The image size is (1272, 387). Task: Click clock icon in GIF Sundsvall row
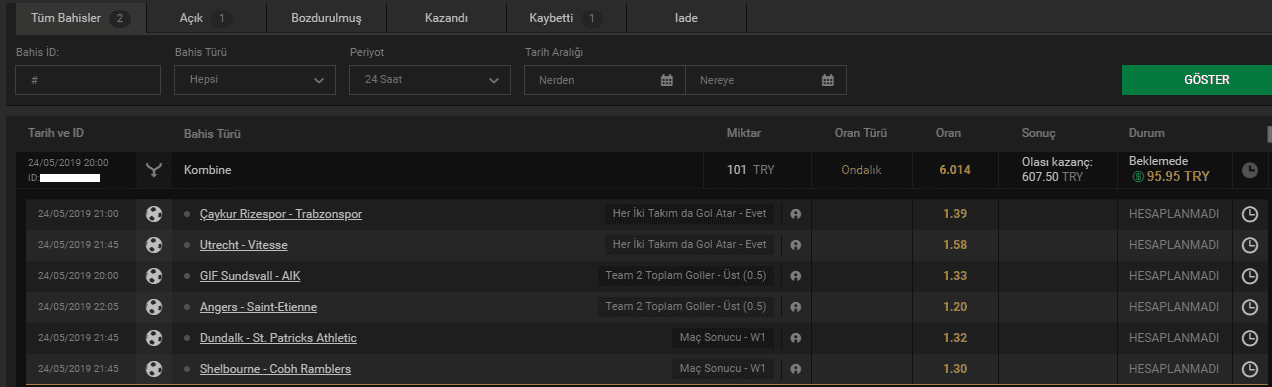click(x=1250, y=276)
